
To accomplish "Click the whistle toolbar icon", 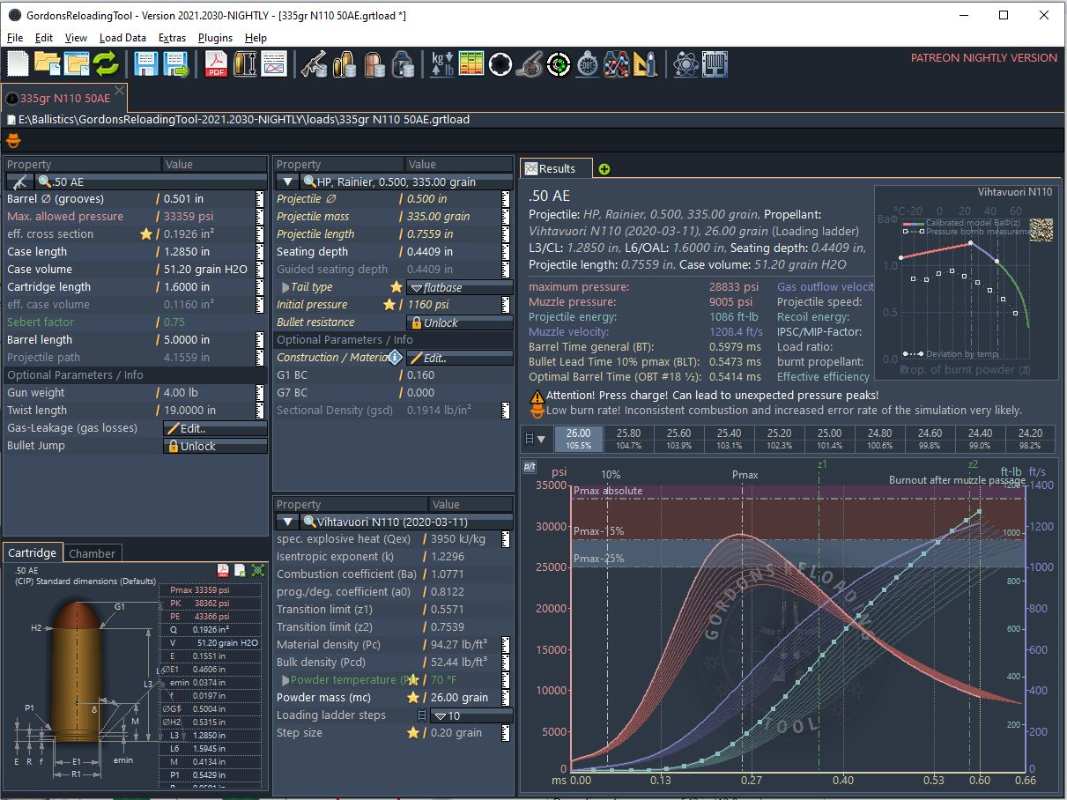I will pos(529,65).
